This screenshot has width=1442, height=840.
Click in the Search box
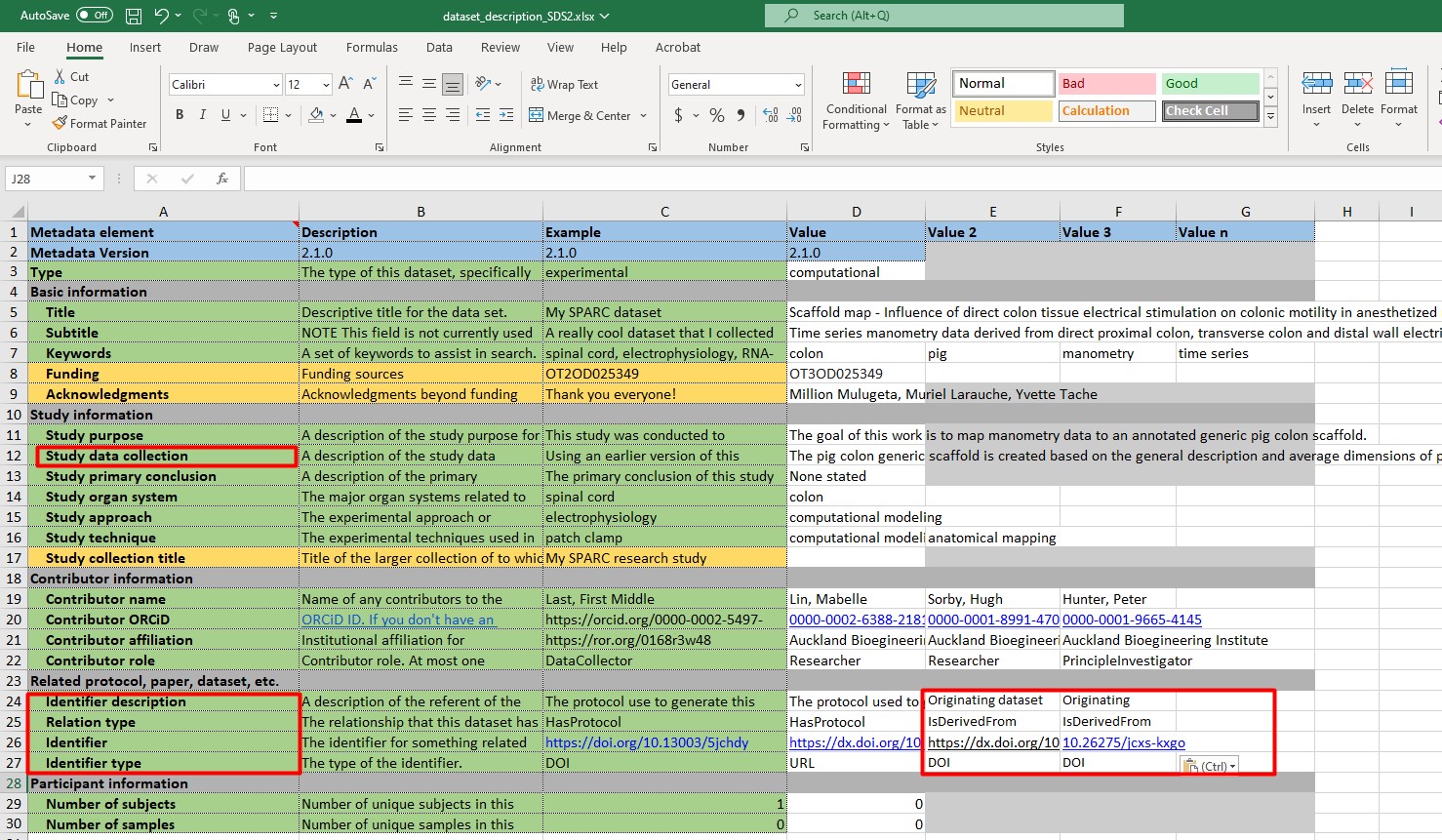[x=944, y=16]
